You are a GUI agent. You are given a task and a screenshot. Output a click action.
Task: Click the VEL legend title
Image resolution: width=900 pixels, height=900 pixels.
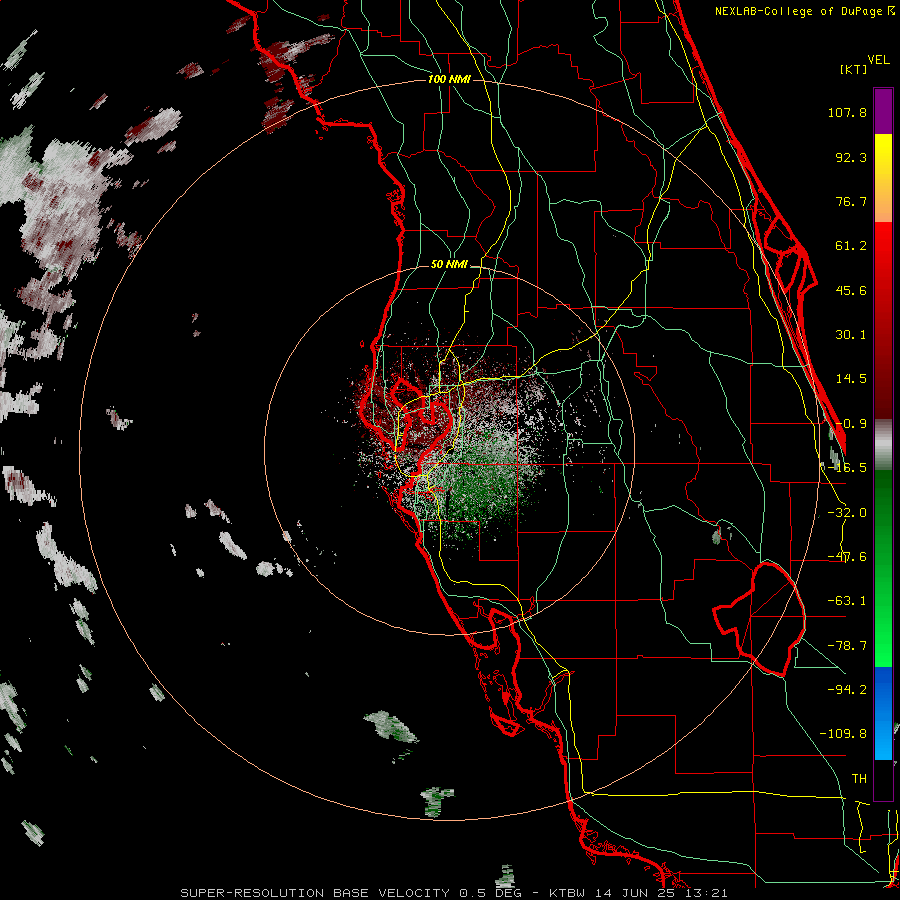click(x=878, y=60)
